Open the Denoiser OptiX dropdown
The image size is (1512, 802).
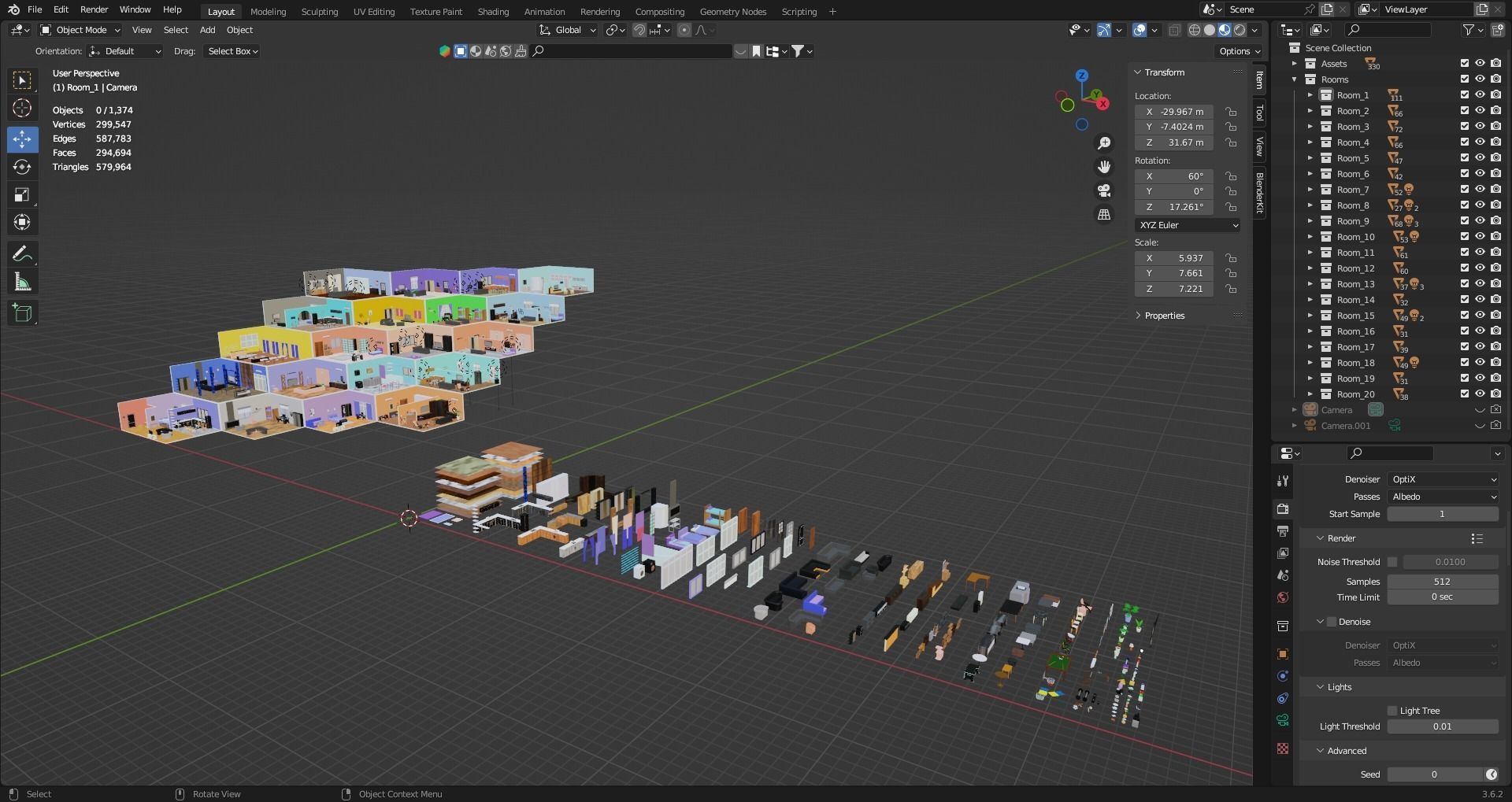(x=1443, y=479)
